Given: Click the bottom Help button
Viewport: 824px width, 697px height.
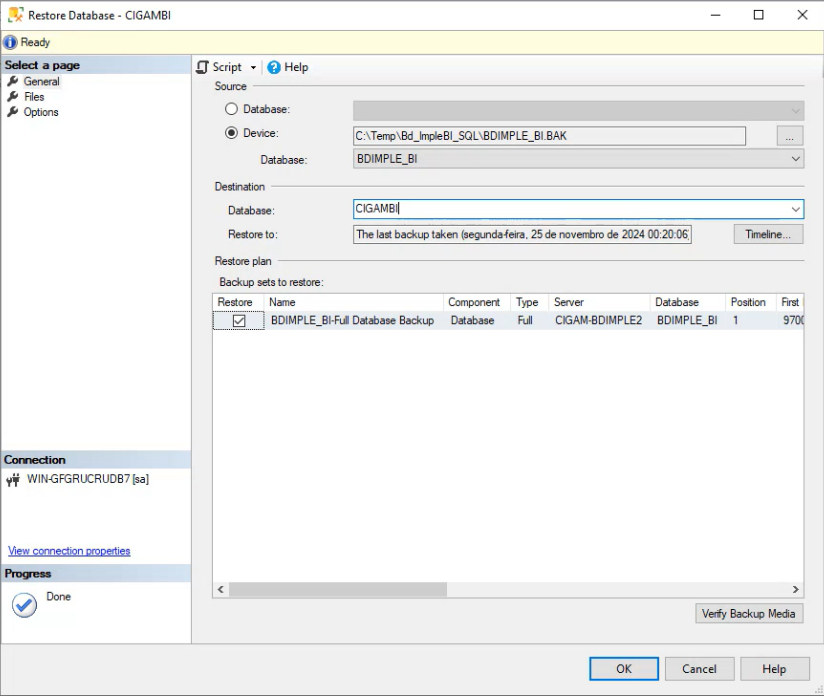Looking at the screenshot, I should click(775, 669).
